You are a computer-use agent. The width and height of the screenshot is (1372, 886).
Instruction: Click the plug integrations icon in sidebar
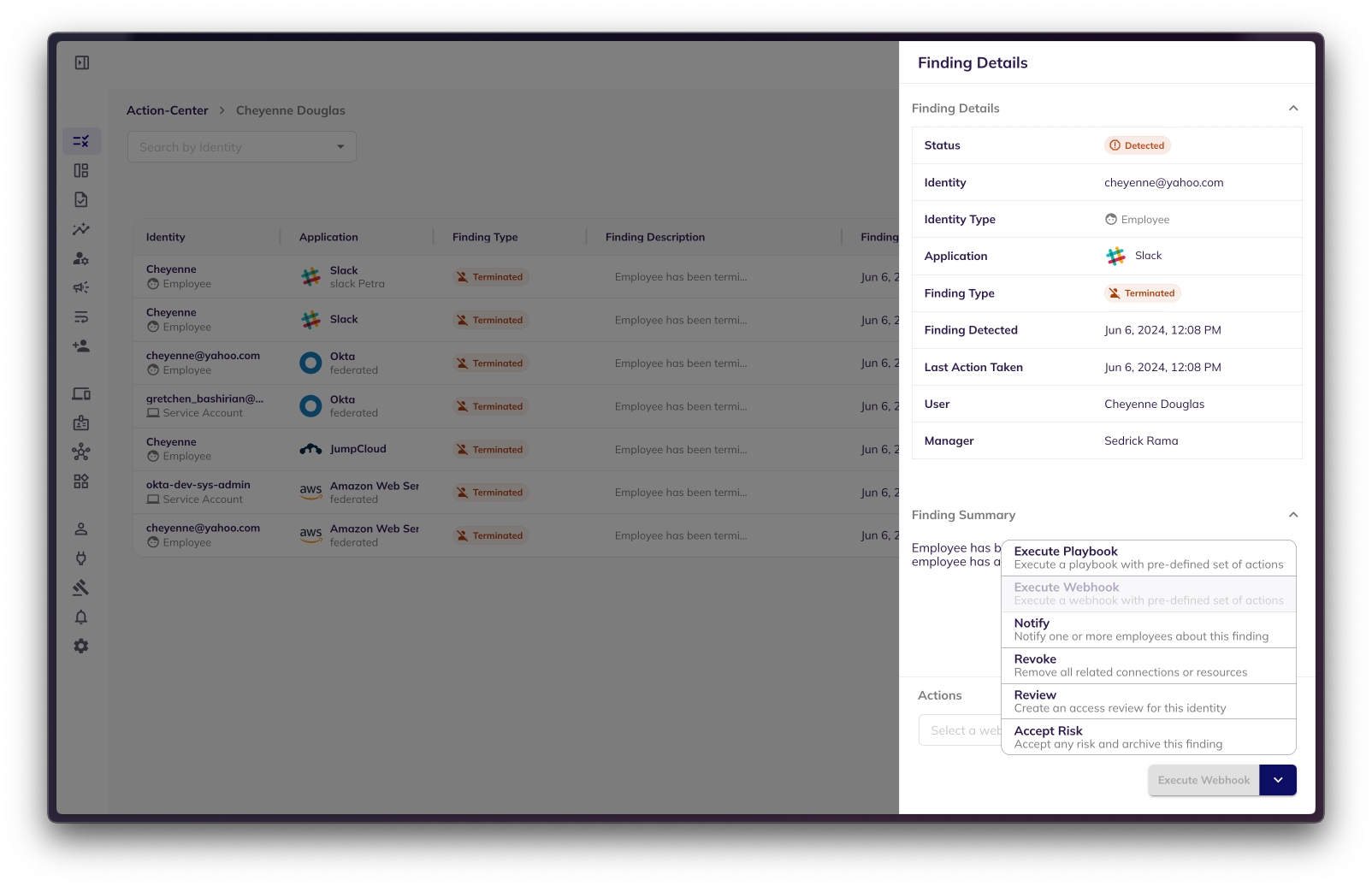pyautogui.click(x=81, y=558)
